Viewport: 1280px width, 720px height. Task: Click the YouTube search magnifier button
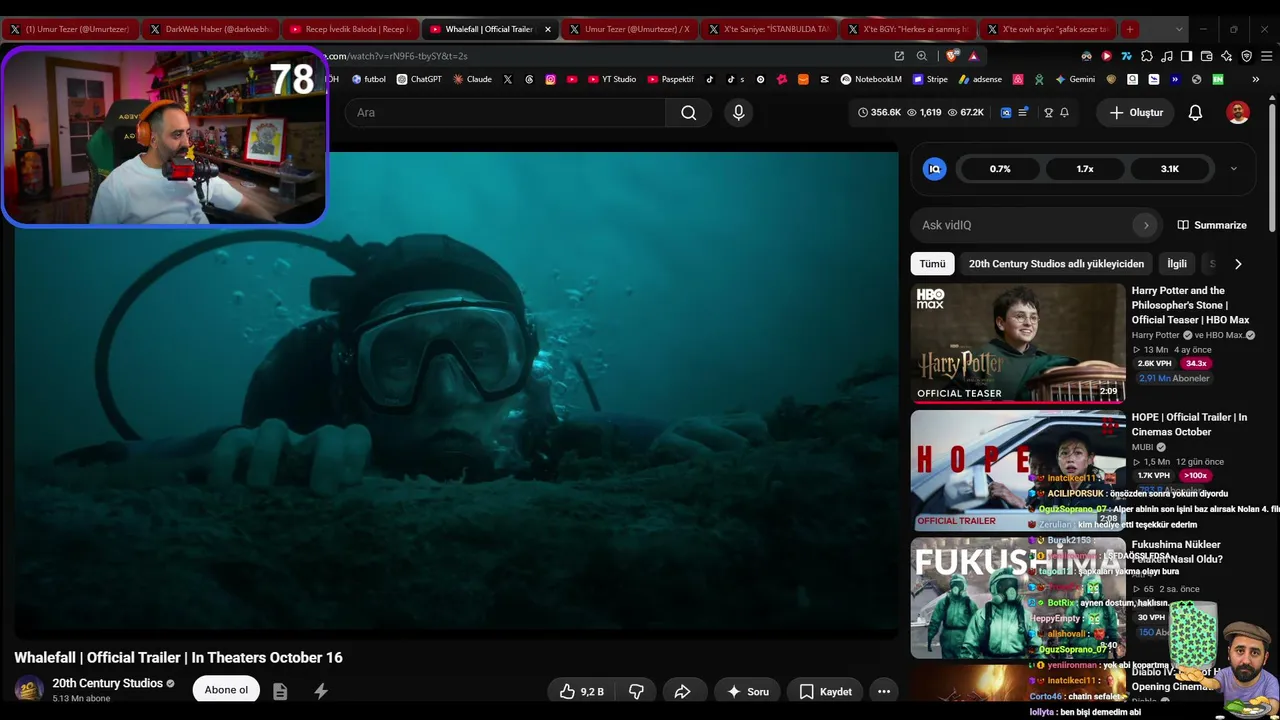tap(688, 113)
